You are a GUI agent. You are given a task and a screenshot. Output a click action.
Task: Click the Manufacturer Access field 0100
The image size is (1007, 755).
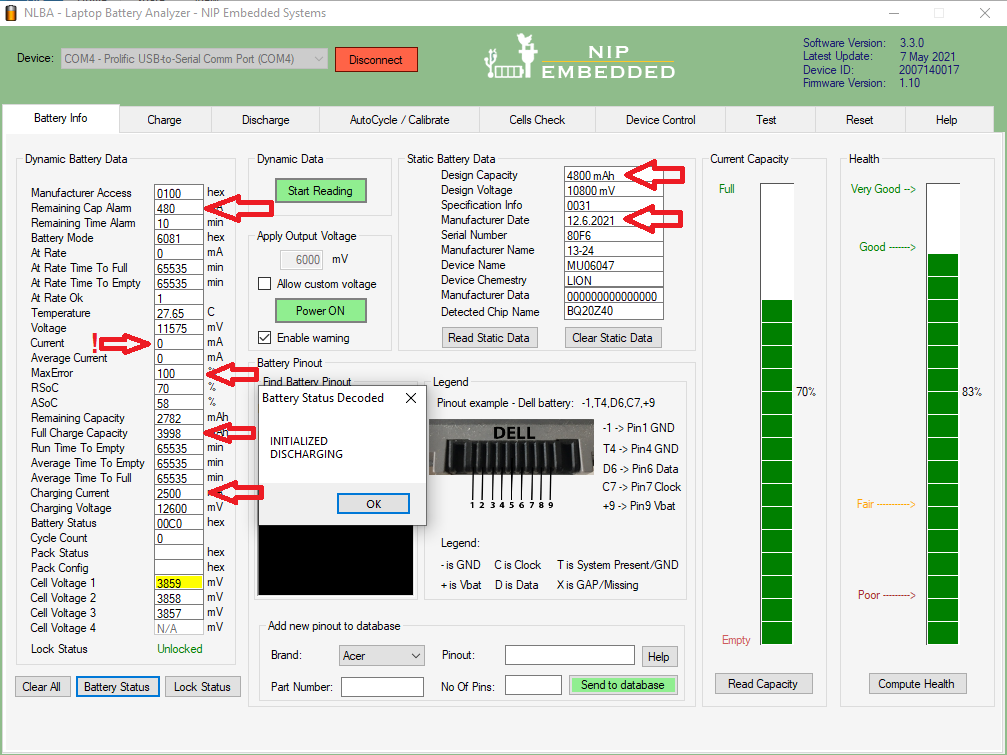[179, 193]
